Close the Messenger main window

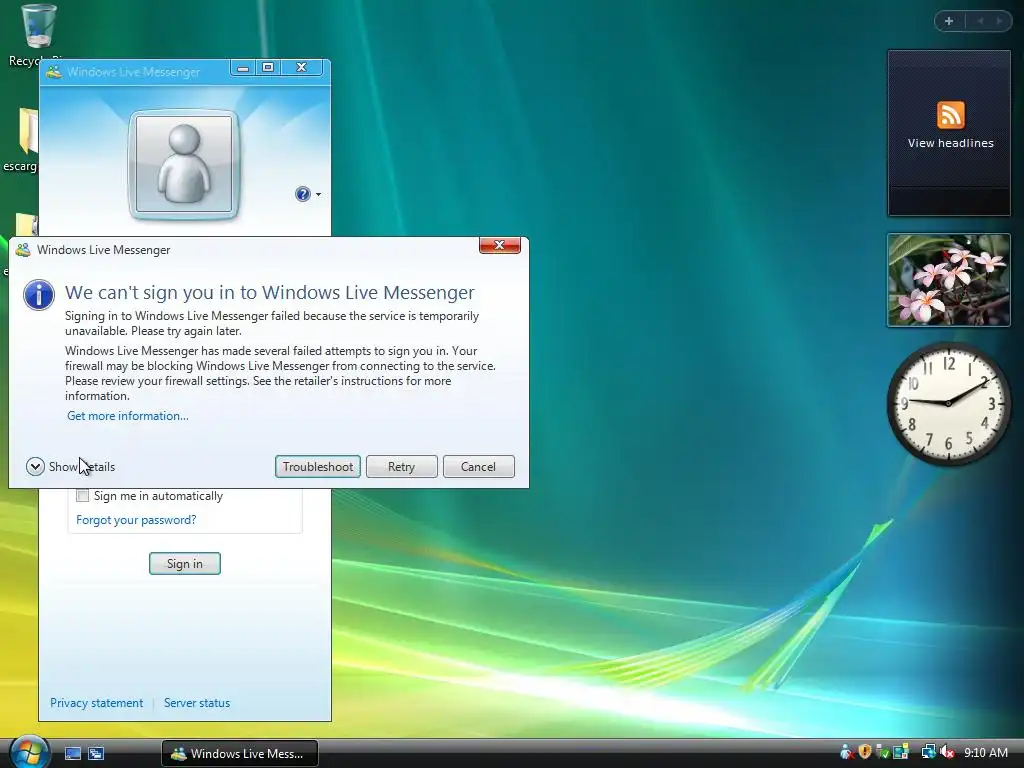(301, 67)
